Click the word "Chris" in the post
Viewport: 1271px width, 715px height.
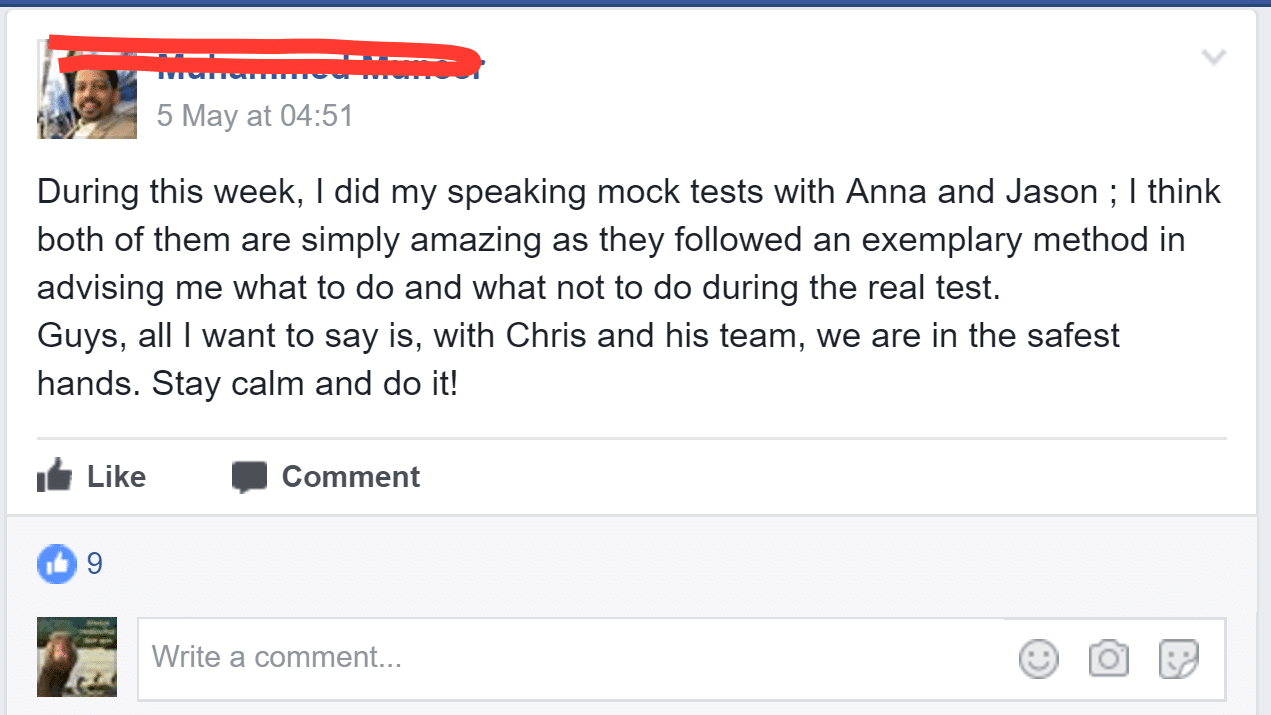[x=546, y=336]
